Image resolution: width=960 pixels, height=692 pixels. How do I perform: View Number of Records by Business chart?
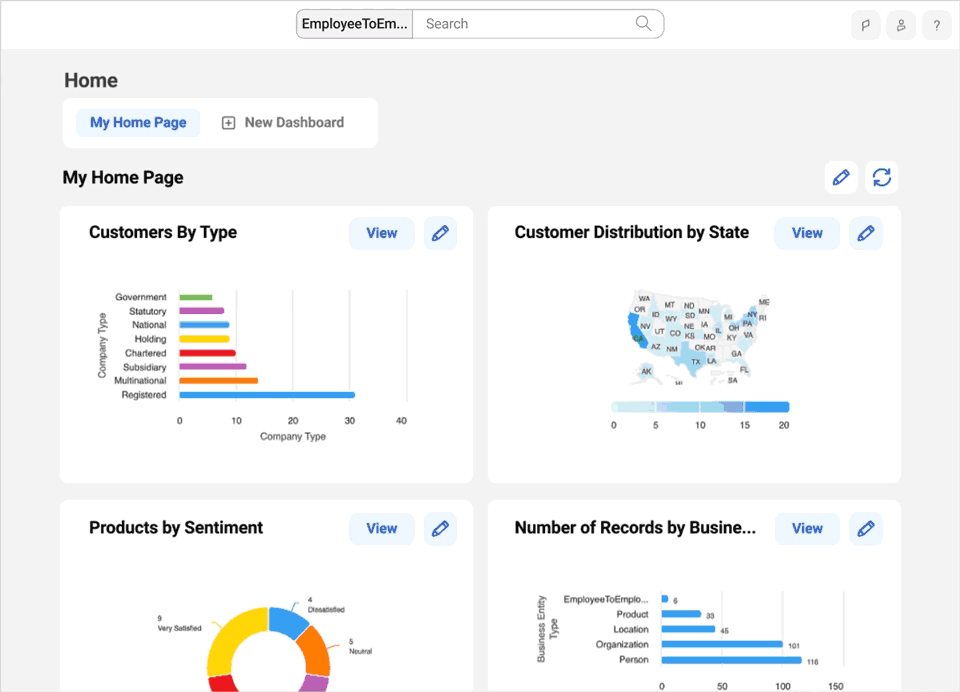point(807,528)
